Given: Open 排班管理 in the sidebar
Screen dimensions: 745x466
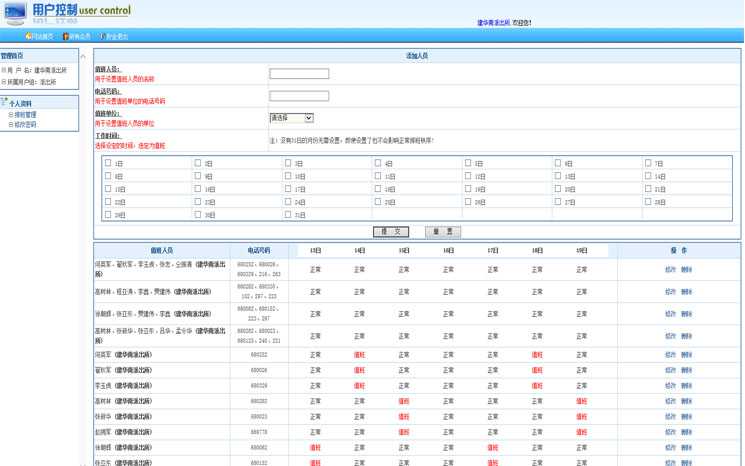Looking at the screenshot, I should (25, 114).
